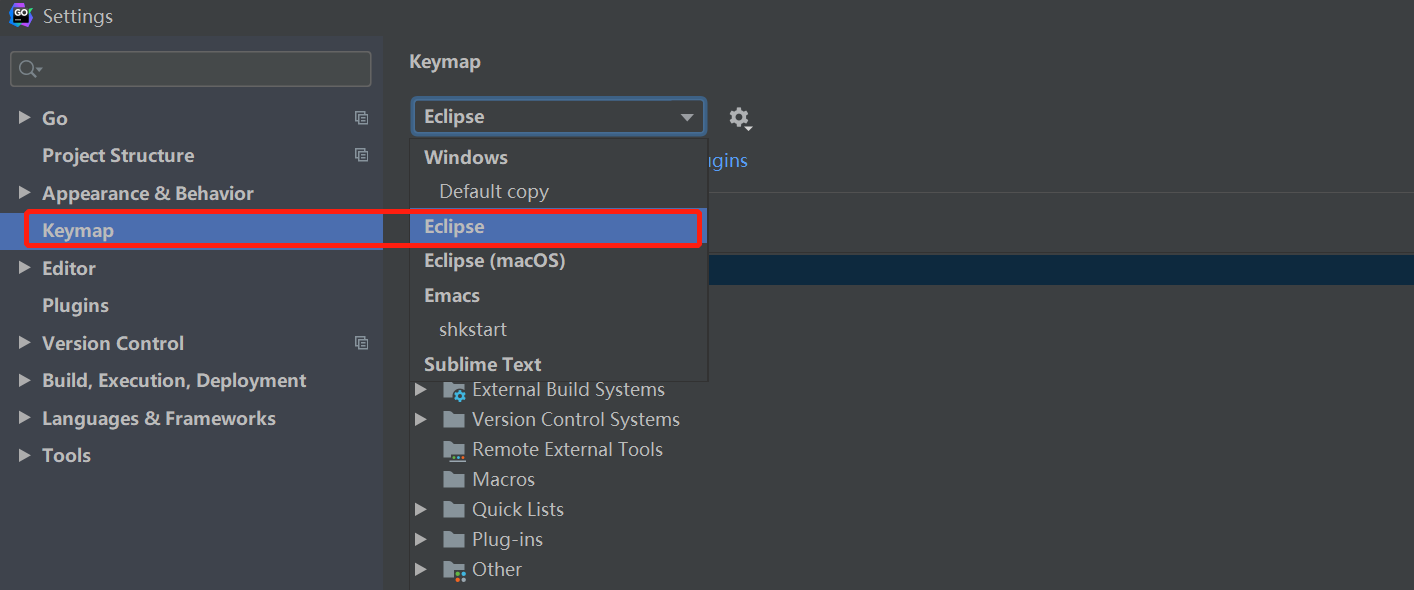The image size is (1414, 590).
Task: Select Windows keymap from the list
Action: pyautogui.click(x=559, y=157)
